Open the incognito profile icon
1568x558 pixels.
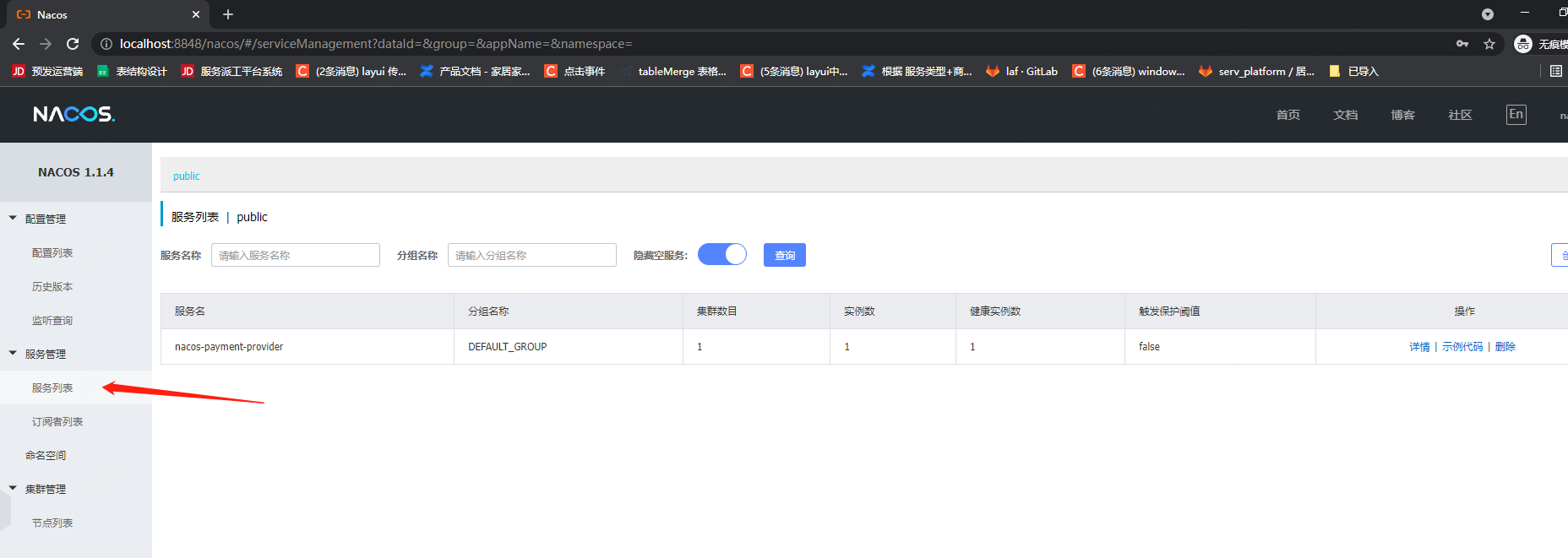pos(1523,44)
